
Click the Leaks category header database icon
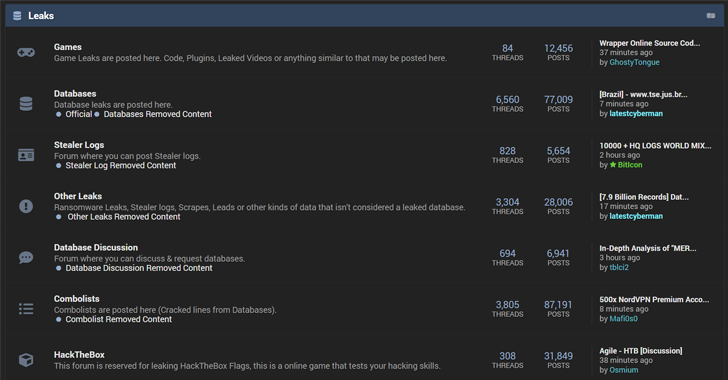17,16
